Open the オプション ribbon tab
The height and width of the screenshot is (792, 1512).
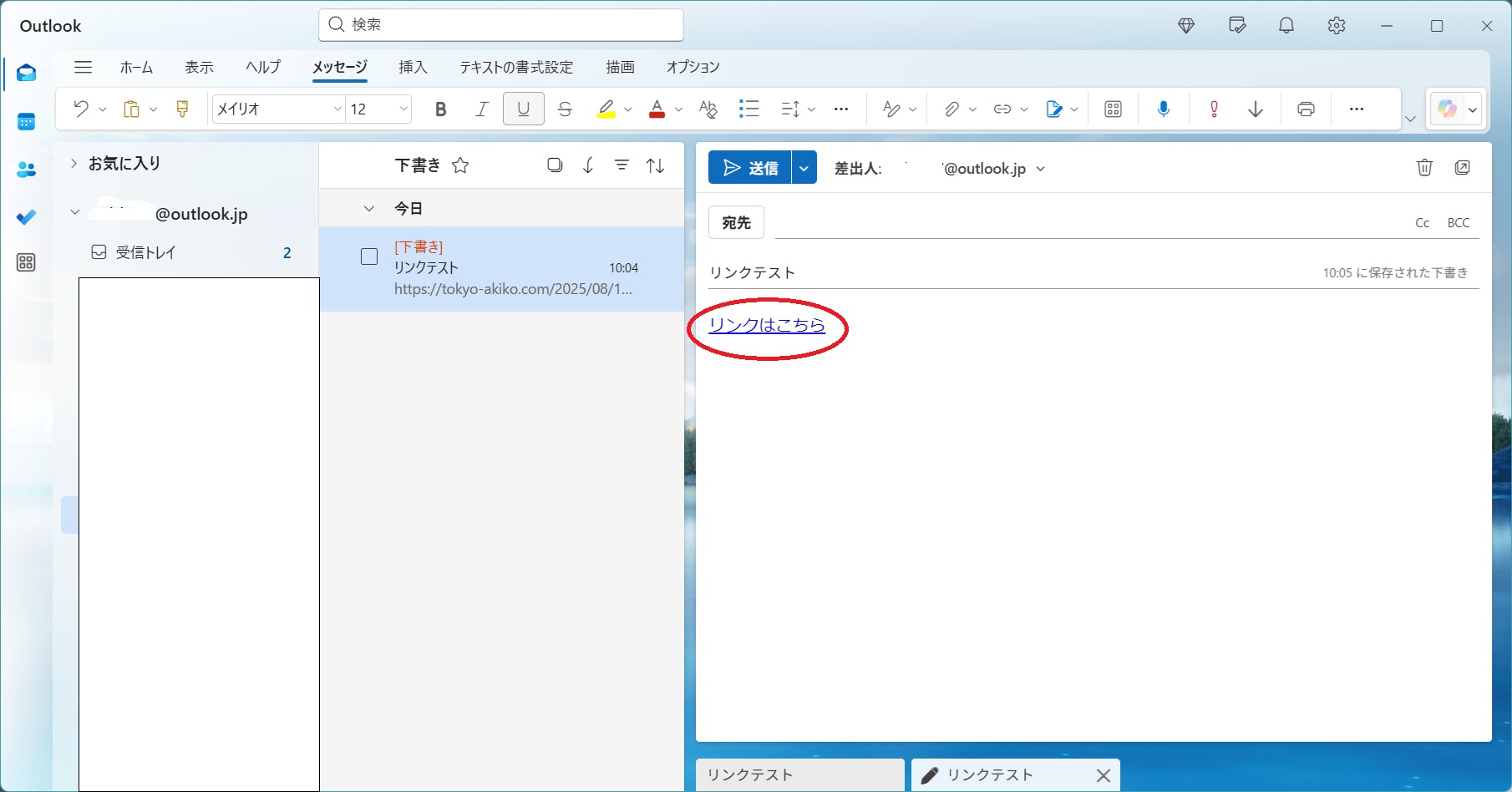[693, 67]
